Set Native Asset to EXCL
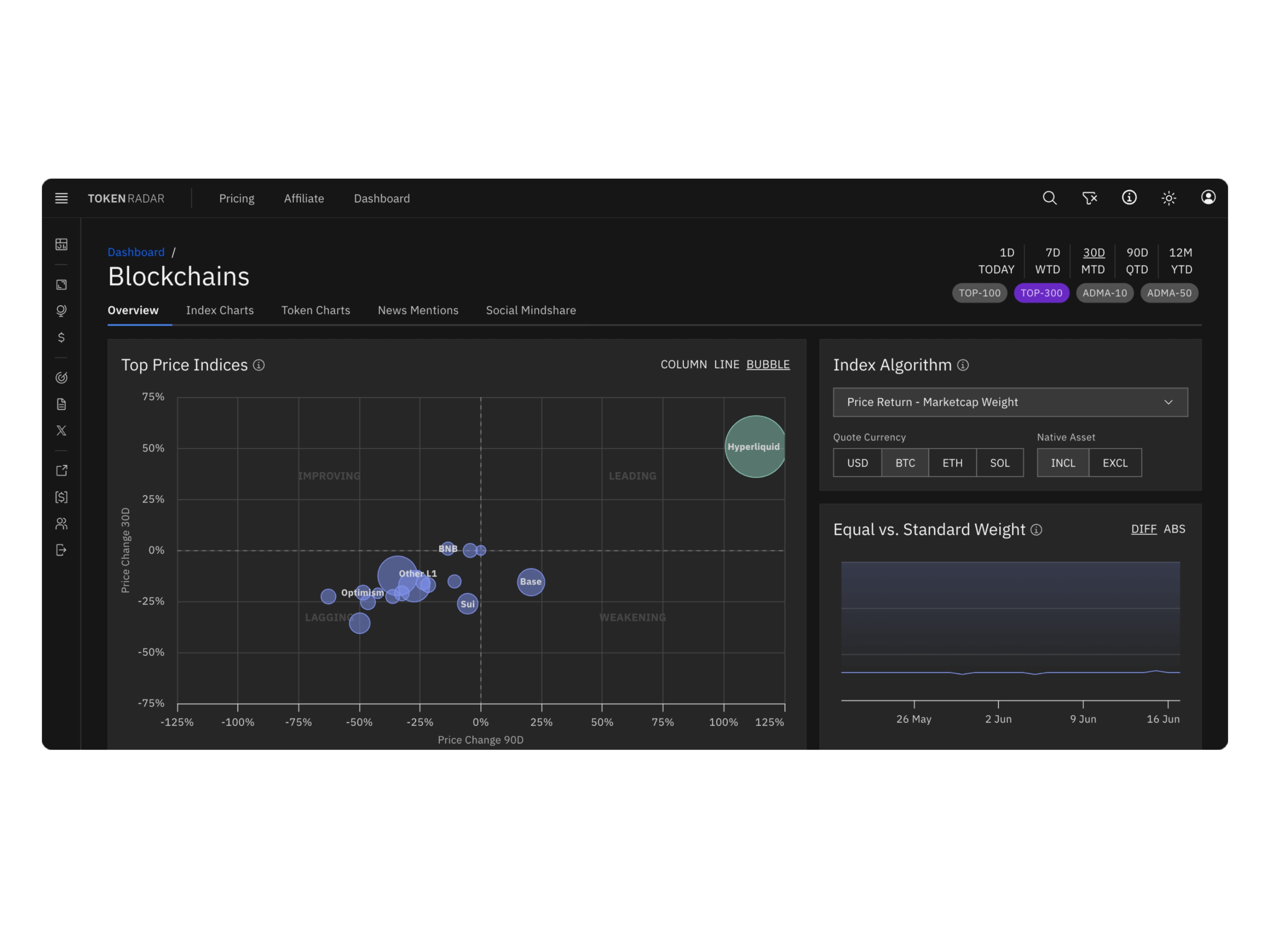 [x=1115, y=463]
